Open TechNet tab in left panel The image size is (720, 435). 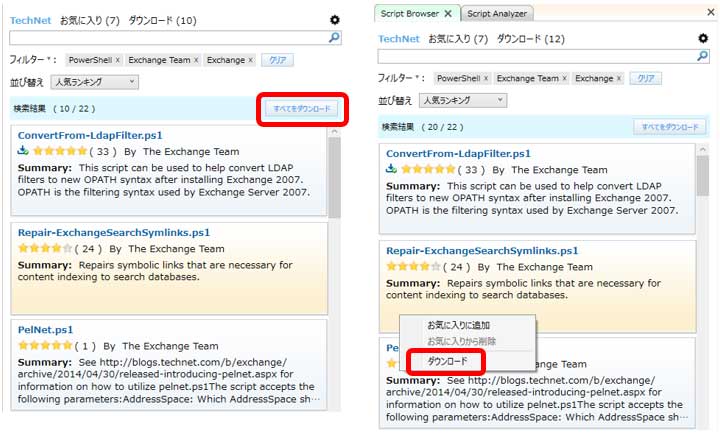click(x=30, y=21)
